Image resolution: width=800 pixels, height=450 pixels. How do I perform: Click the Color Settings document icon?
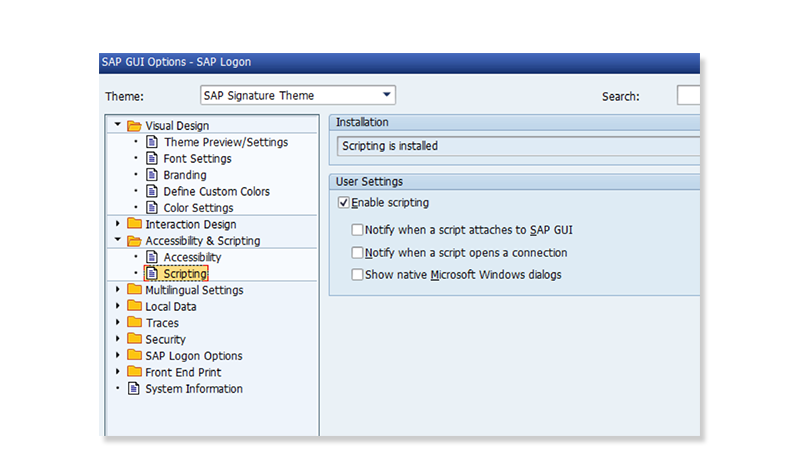click(152, 208)
